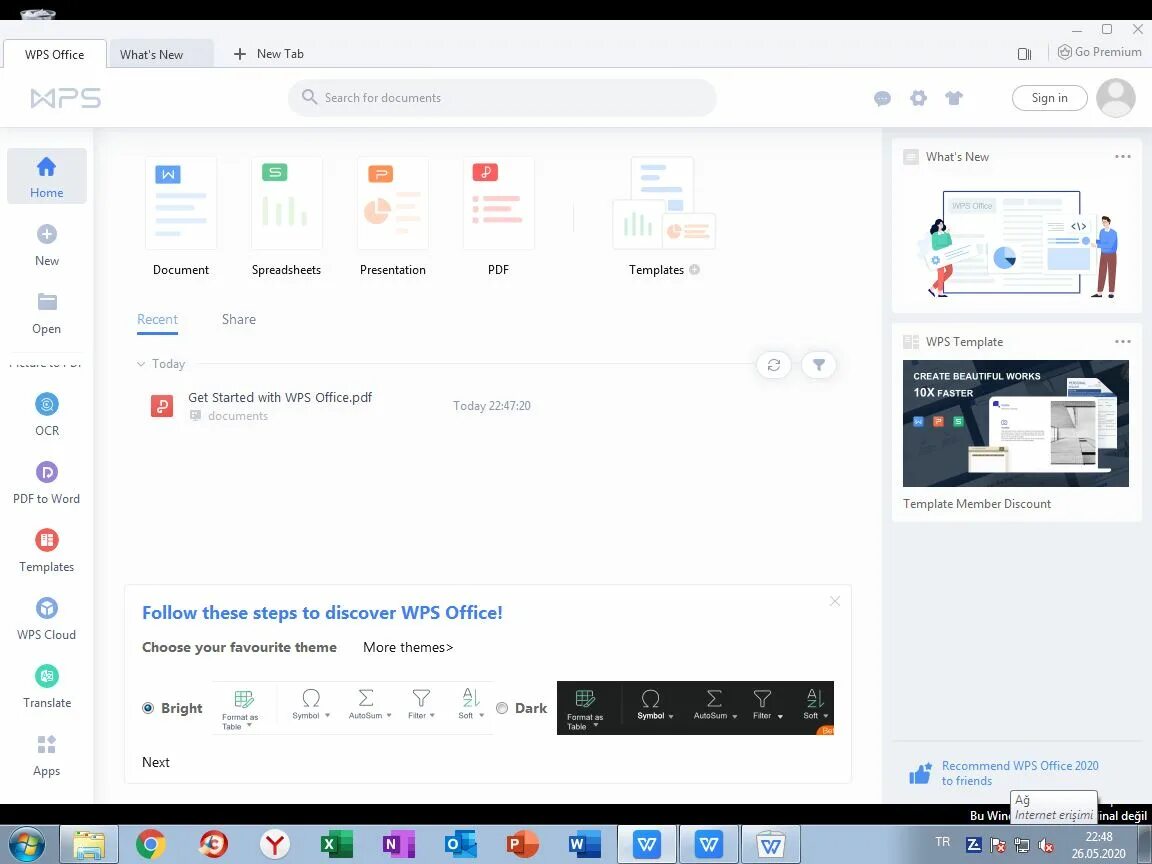The height and width of the screenshot is (864, 1152).
Task: Switch to the WPS Office tab
Action: (x=54, y=54)
